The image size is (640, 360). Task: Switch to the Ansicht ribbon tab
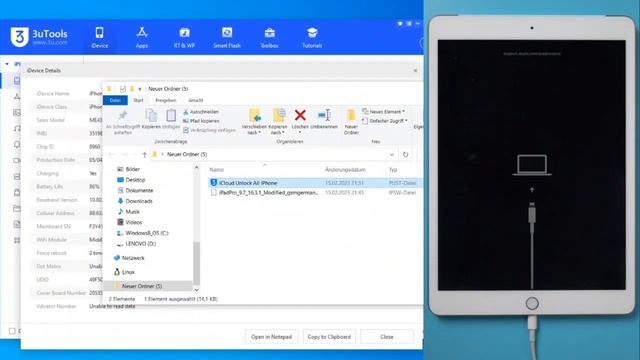click(x=196, y=100)
